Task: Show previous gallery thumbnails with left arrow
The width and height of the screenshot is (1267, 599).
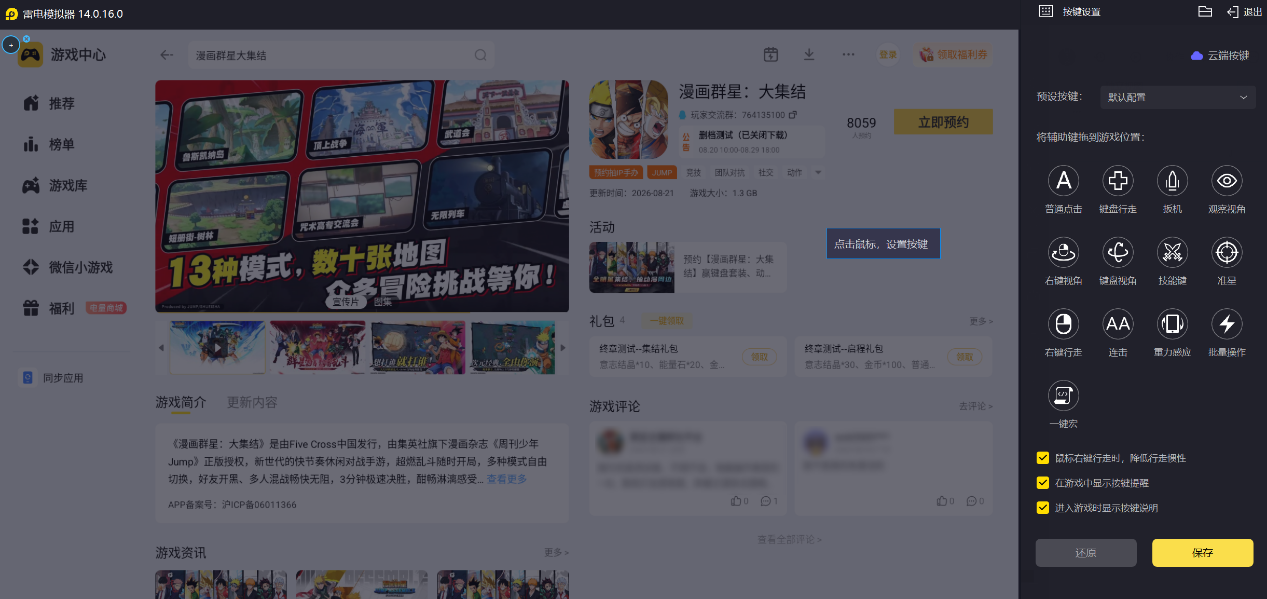Action: pos(161,347)
